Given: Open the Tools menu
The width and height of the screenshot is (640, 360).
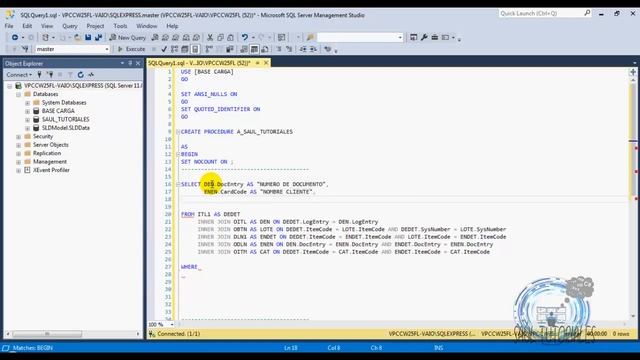Looking at the screenshot, I should click(120, 26).
